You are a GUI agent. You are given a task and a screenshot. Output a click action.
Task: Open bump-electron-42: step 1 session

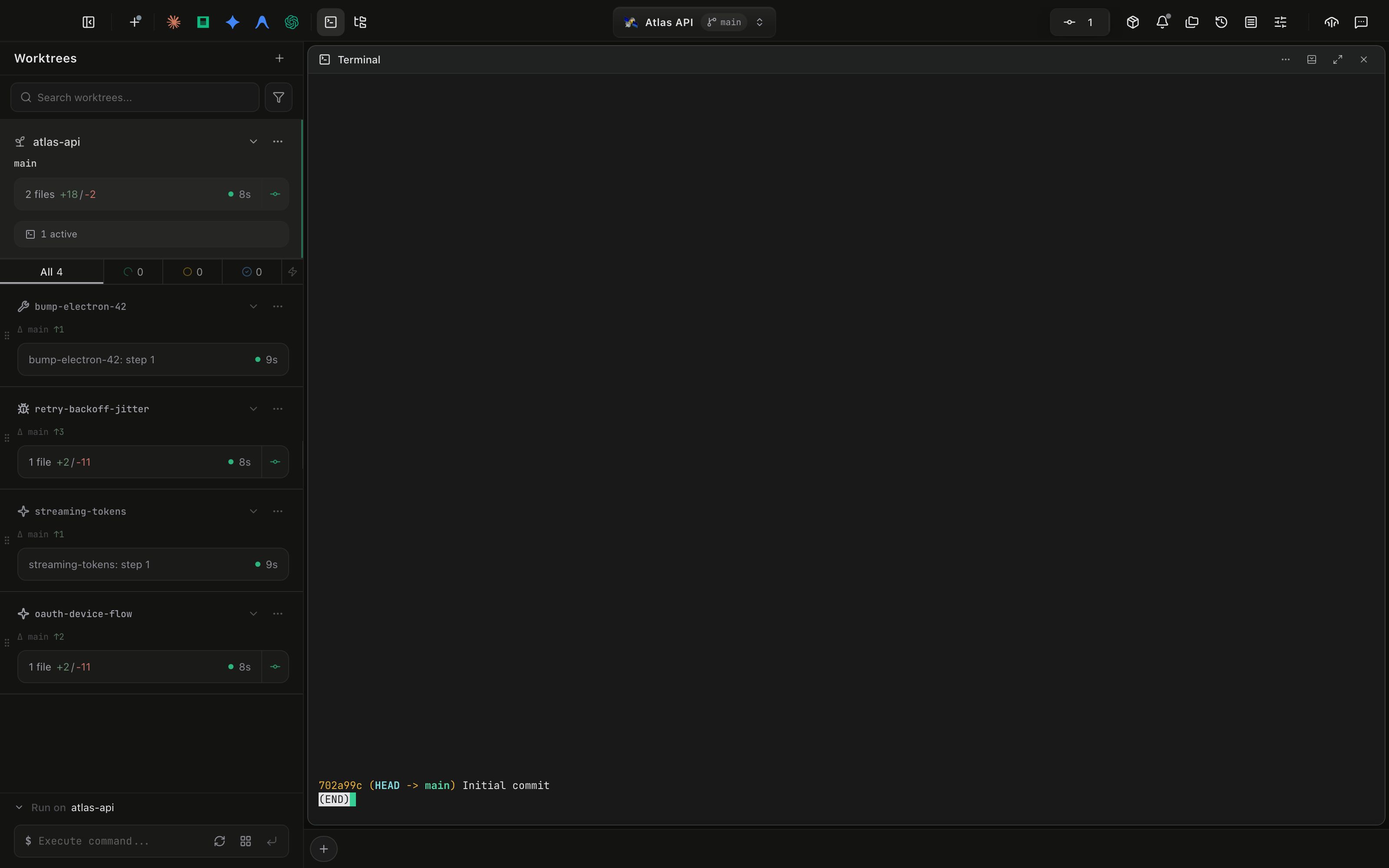[x=153, y=359]
